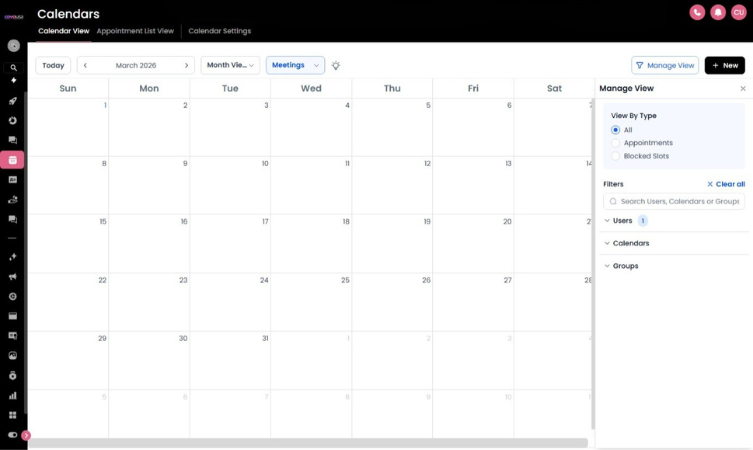Select the All view type radio
Image resolution: width=753 pixels, height=450 pixels.
tap(616, 130)
